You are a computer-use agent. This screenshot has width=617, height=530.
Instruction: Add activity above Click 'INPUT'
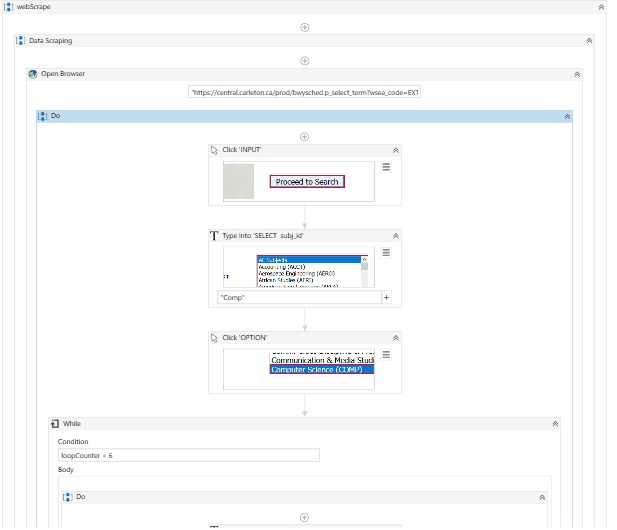304,137
